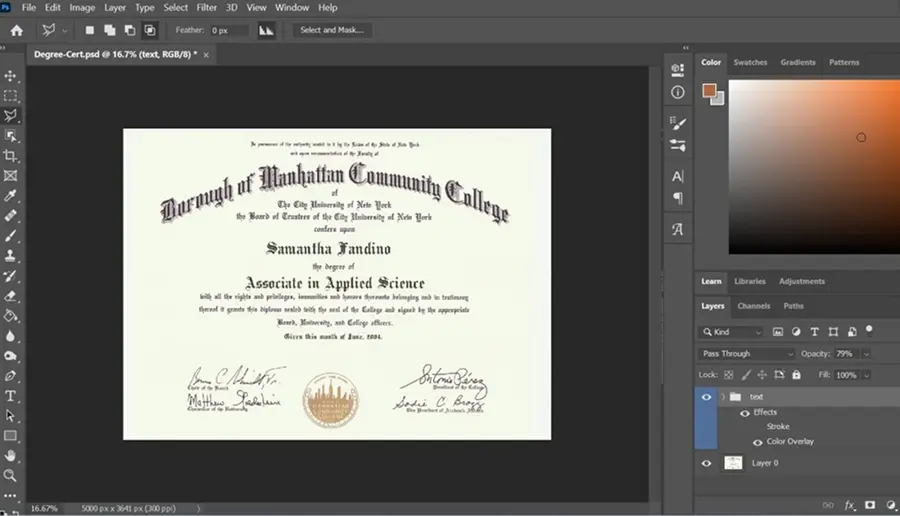This screenshot has height=516, width=900.
Task: Choose the Eyedropper tool
Action: pos(10,196)
